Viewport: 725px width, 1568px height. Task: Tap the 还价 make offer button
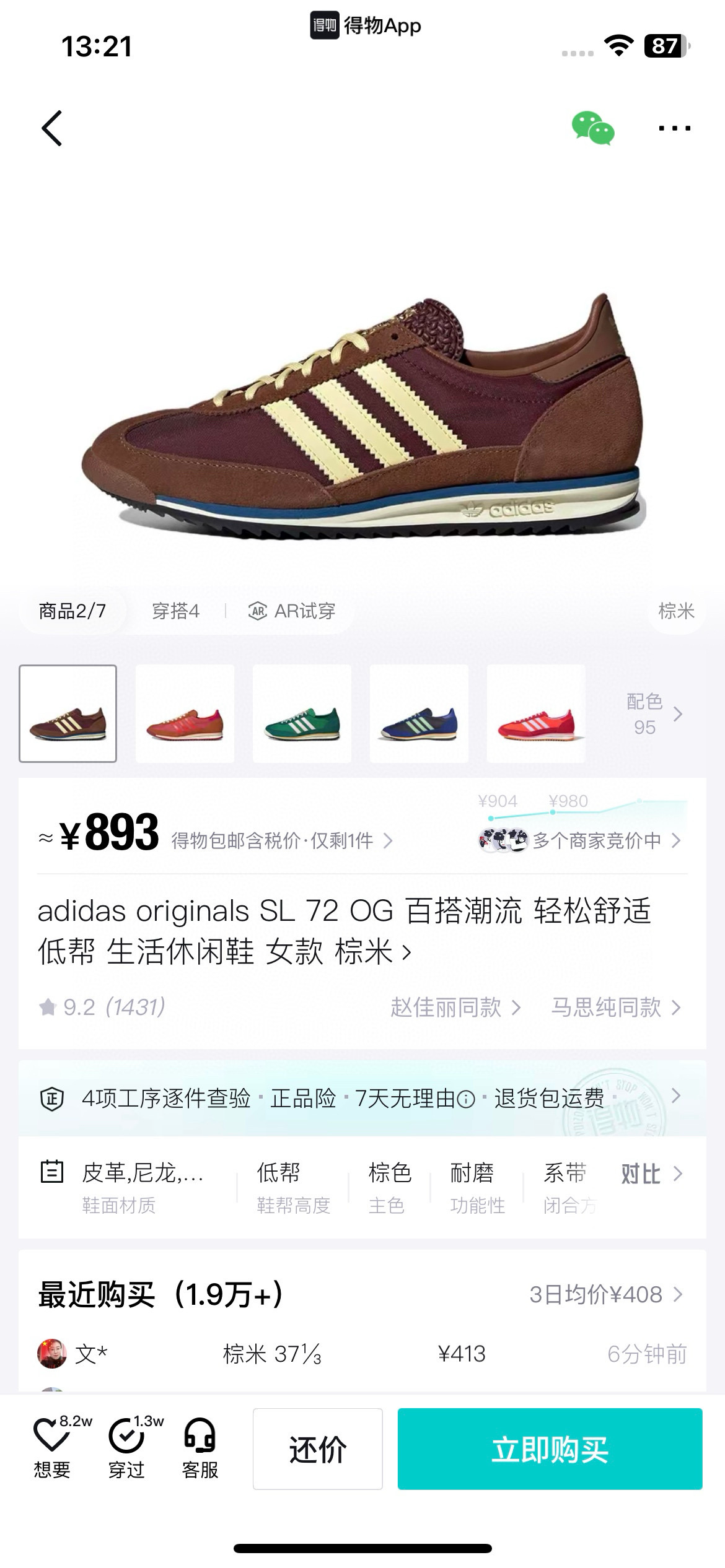pos(317,1448)
